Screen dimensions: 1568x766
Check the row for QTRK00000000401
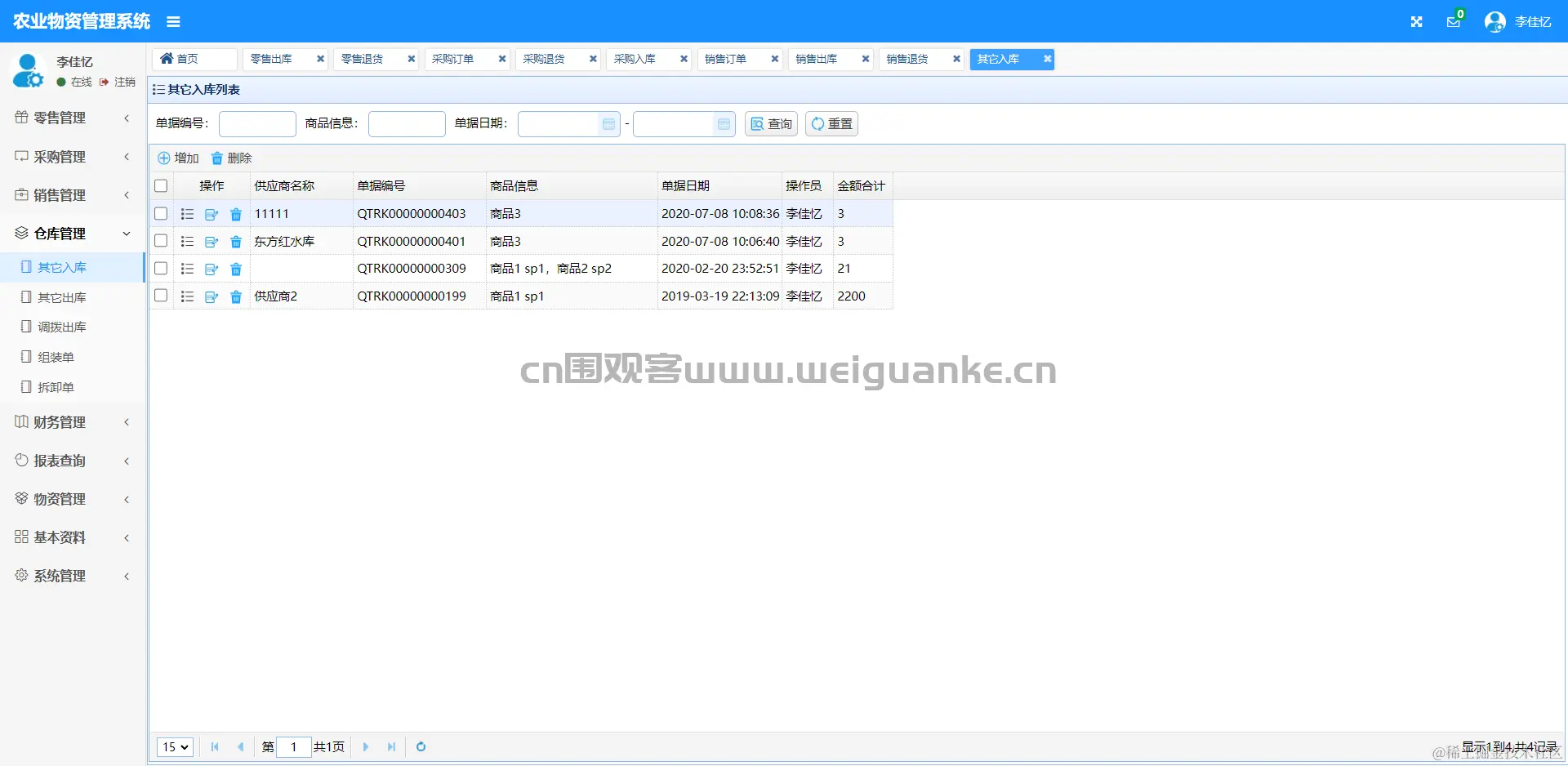click(161, 241)
